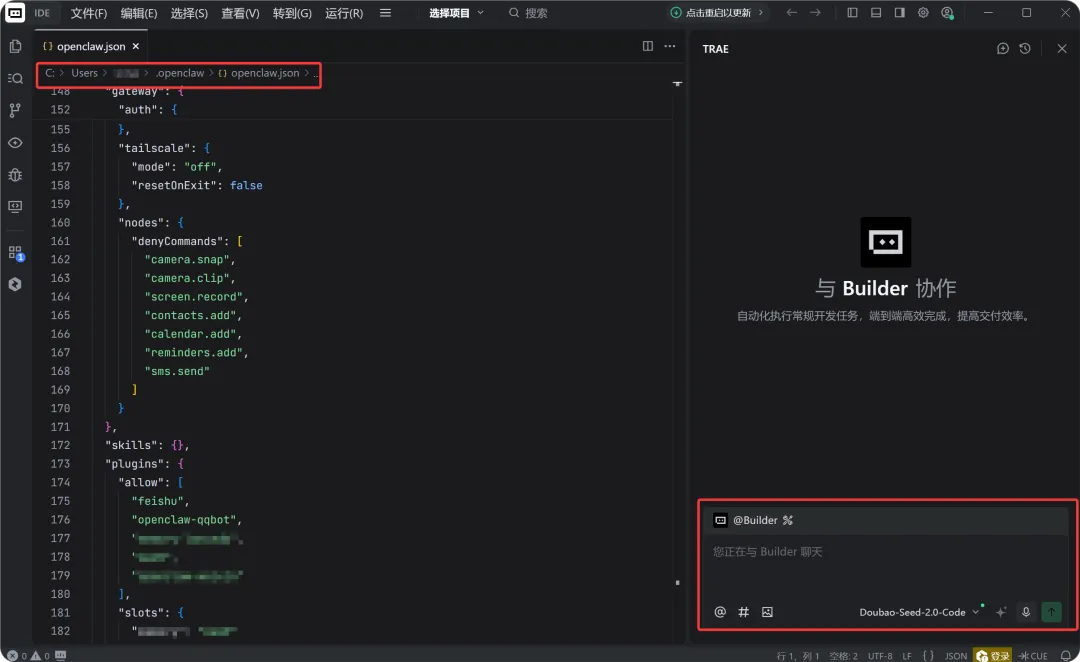
Task: Attach an image to chat
Action: [767, 612]
